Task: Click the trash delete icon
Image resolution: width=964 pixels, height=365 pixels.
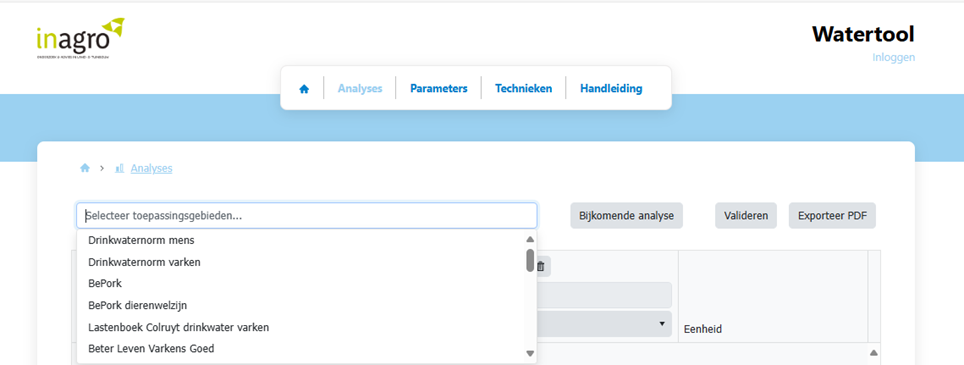Action: tap(541, 267)
